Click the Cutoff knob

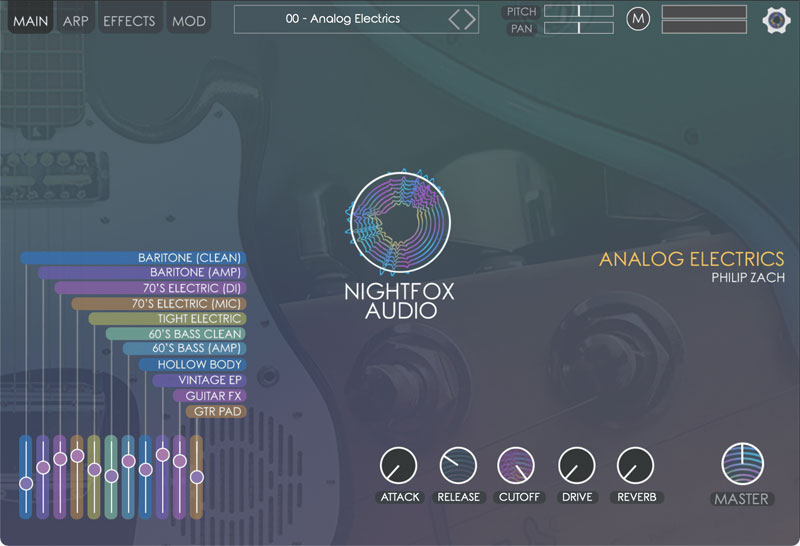(516, 465)
